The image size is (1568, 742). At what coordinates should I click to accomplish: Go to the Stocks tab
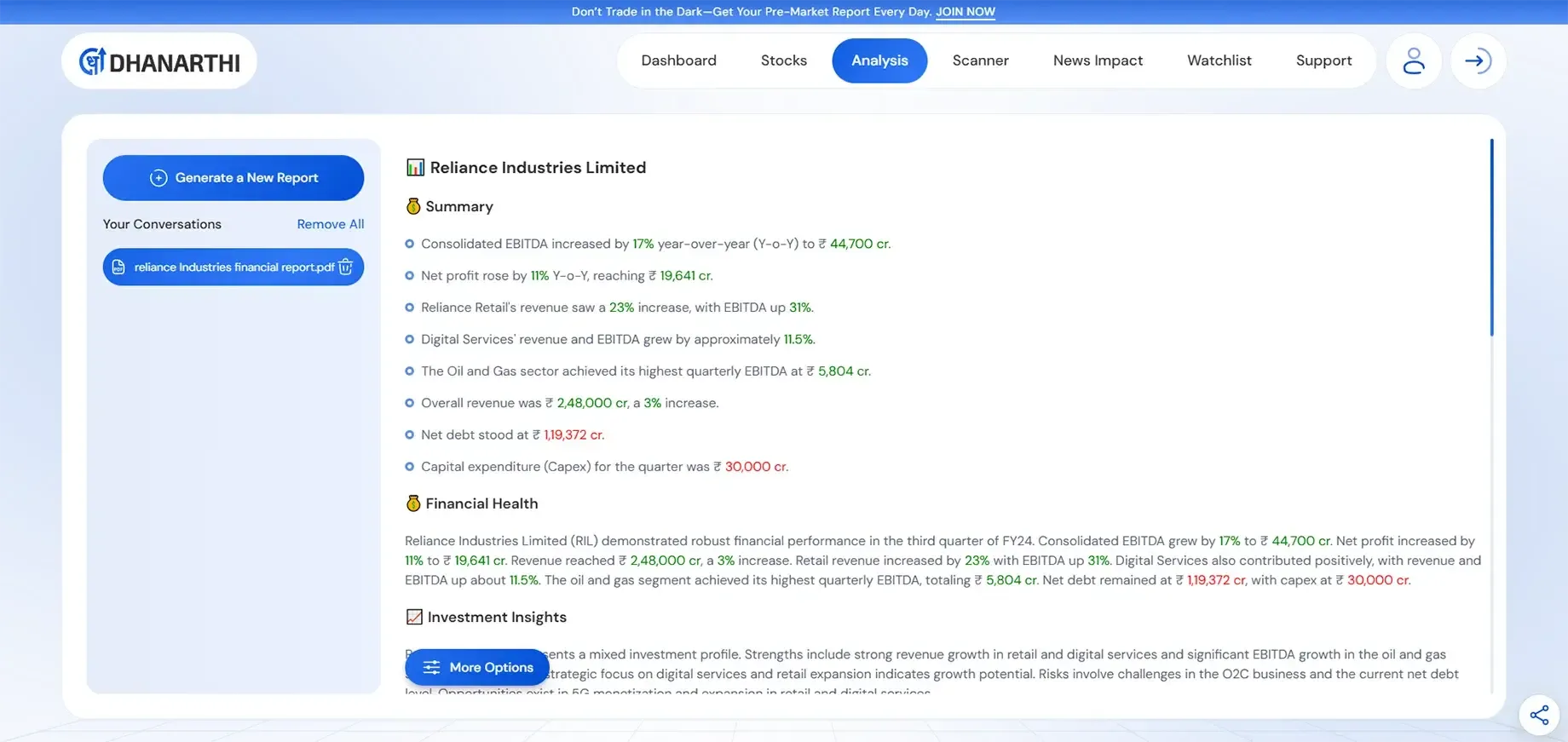coord(784,60)
